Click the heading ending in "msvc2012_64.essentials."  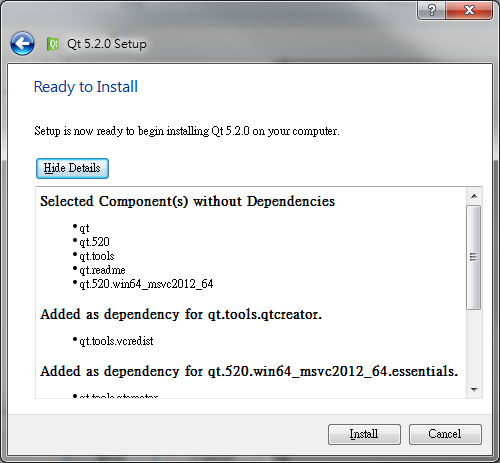tap(249, 371)
